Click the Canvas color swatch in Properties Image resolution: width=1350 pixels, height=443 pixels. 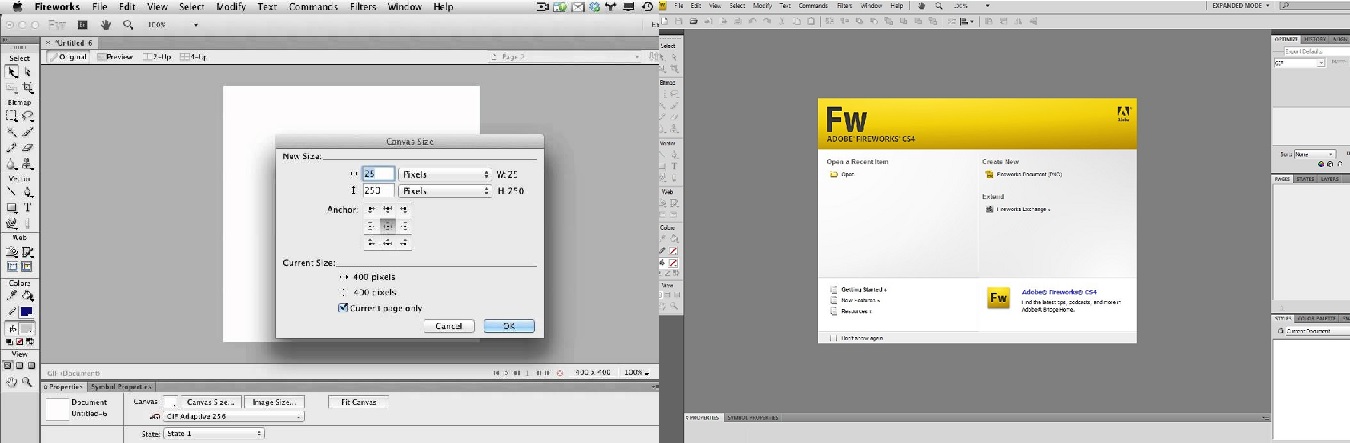[169, 402]
